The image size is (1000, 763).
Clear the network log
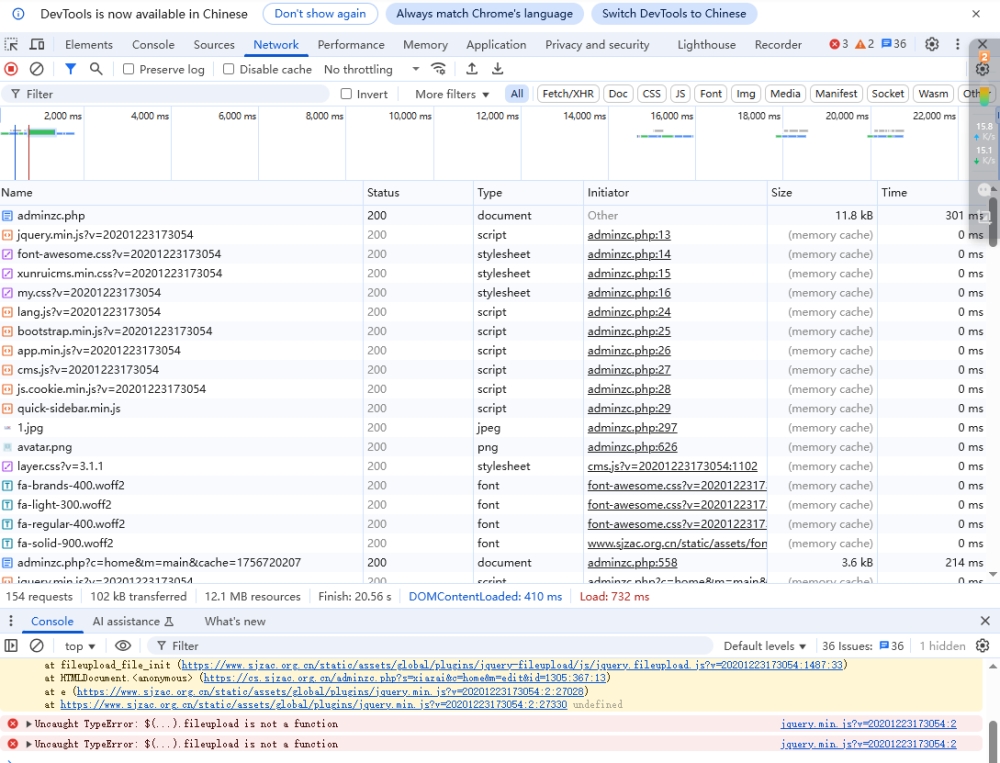click(37, 69)
